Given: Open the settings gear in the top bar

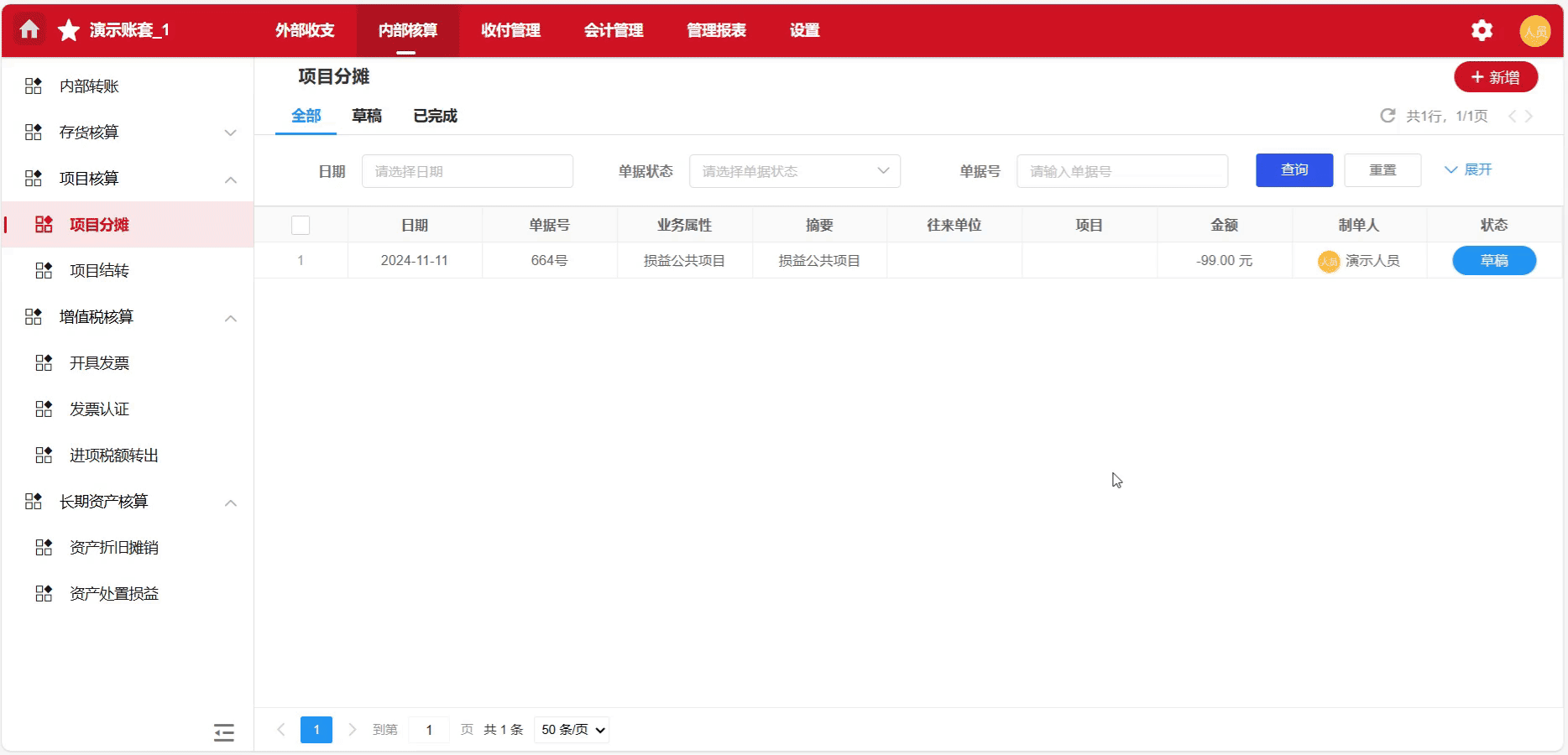Looking at the screenshot, I should point(1482,30).
